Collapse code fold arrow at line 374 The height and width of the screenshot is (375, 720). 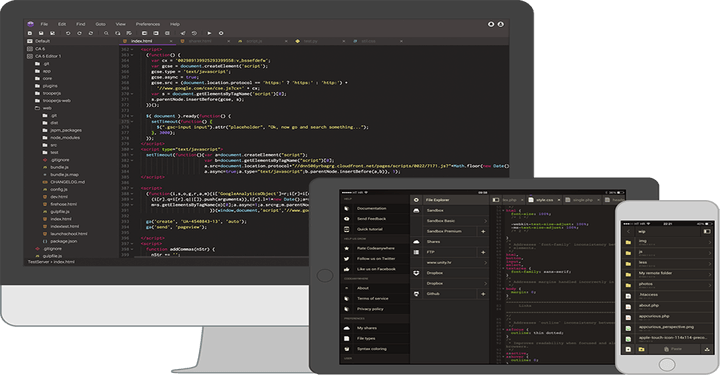(x=132, y=116)
